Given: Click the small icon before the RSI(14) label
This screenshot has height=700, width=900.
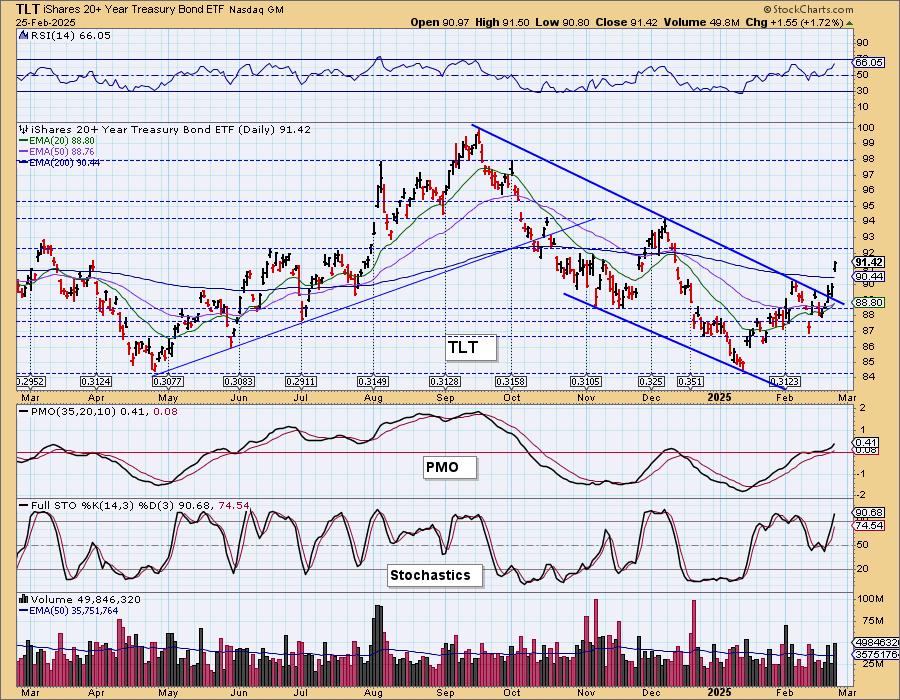Looking at the screenshot, I should tap(24, 36).
